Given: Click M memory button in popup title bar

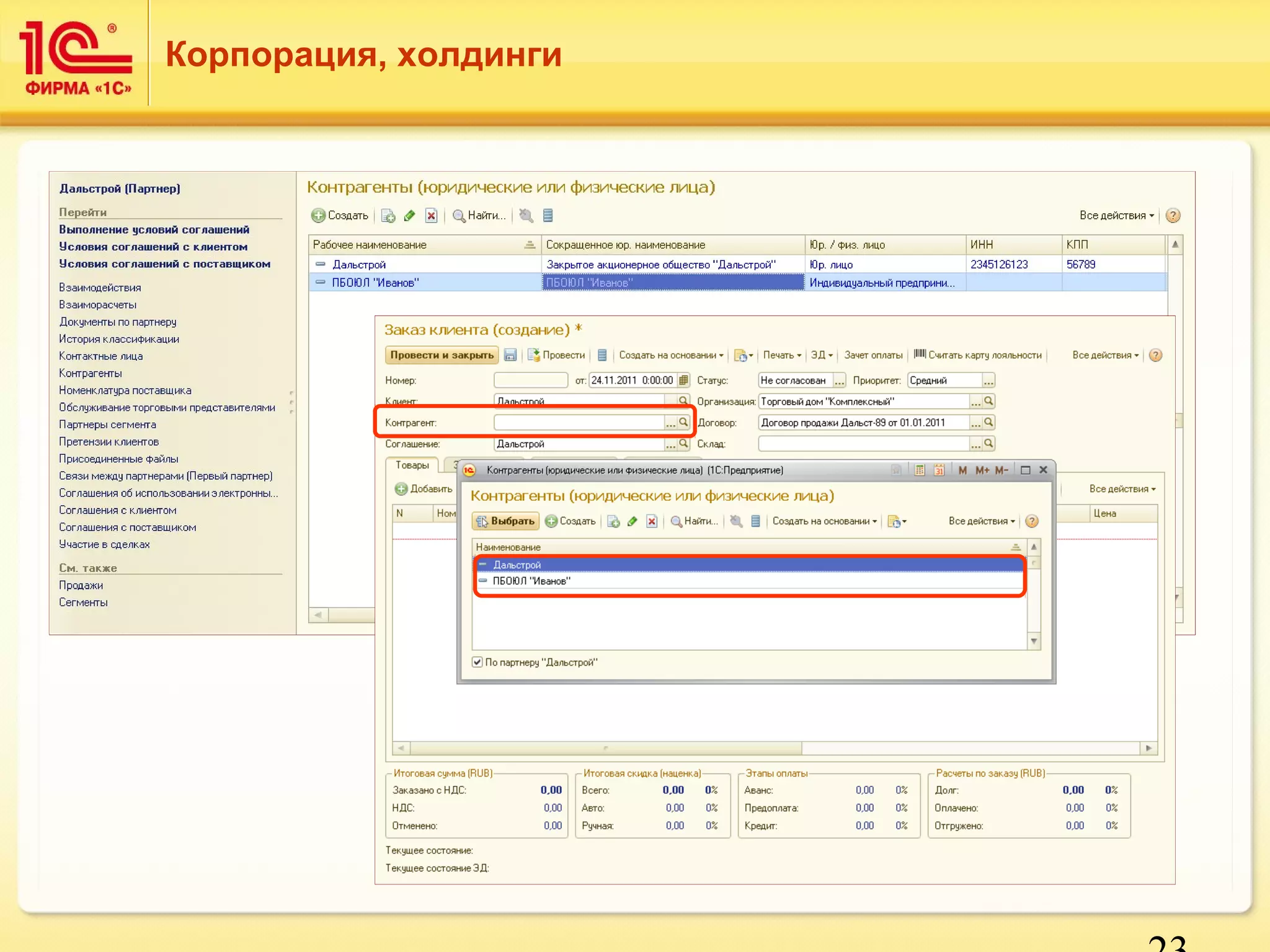Looking at the screenshot, I should 962,470.
